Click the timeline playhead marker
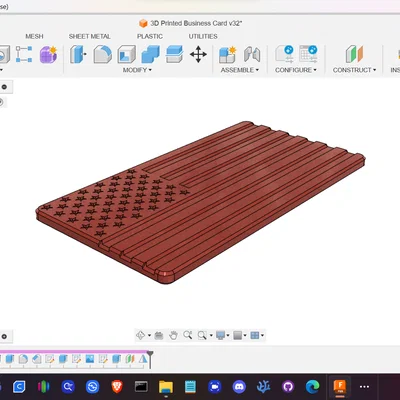400x400 pixels. point(150,358)
